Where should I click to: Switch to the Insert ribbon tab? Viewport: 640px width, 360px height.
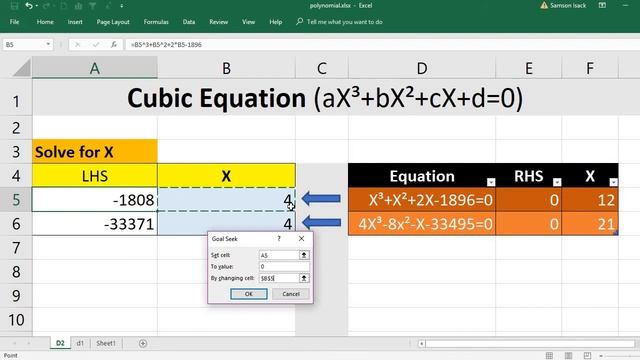point(75,22)
